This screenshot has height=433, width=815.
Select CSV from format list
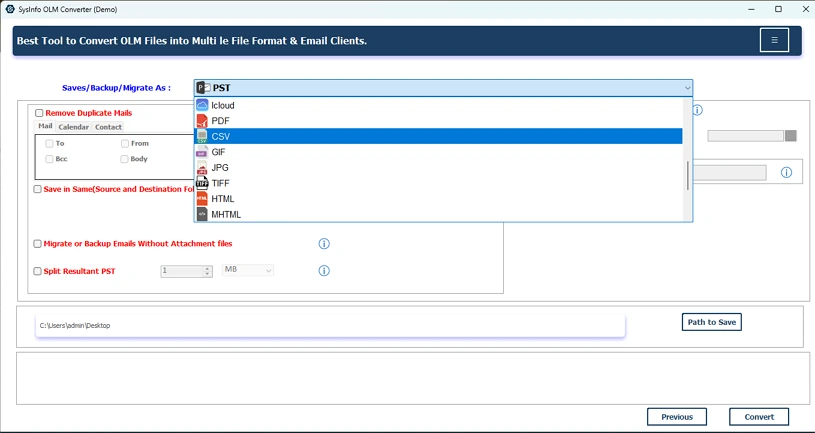pos(438,136)
